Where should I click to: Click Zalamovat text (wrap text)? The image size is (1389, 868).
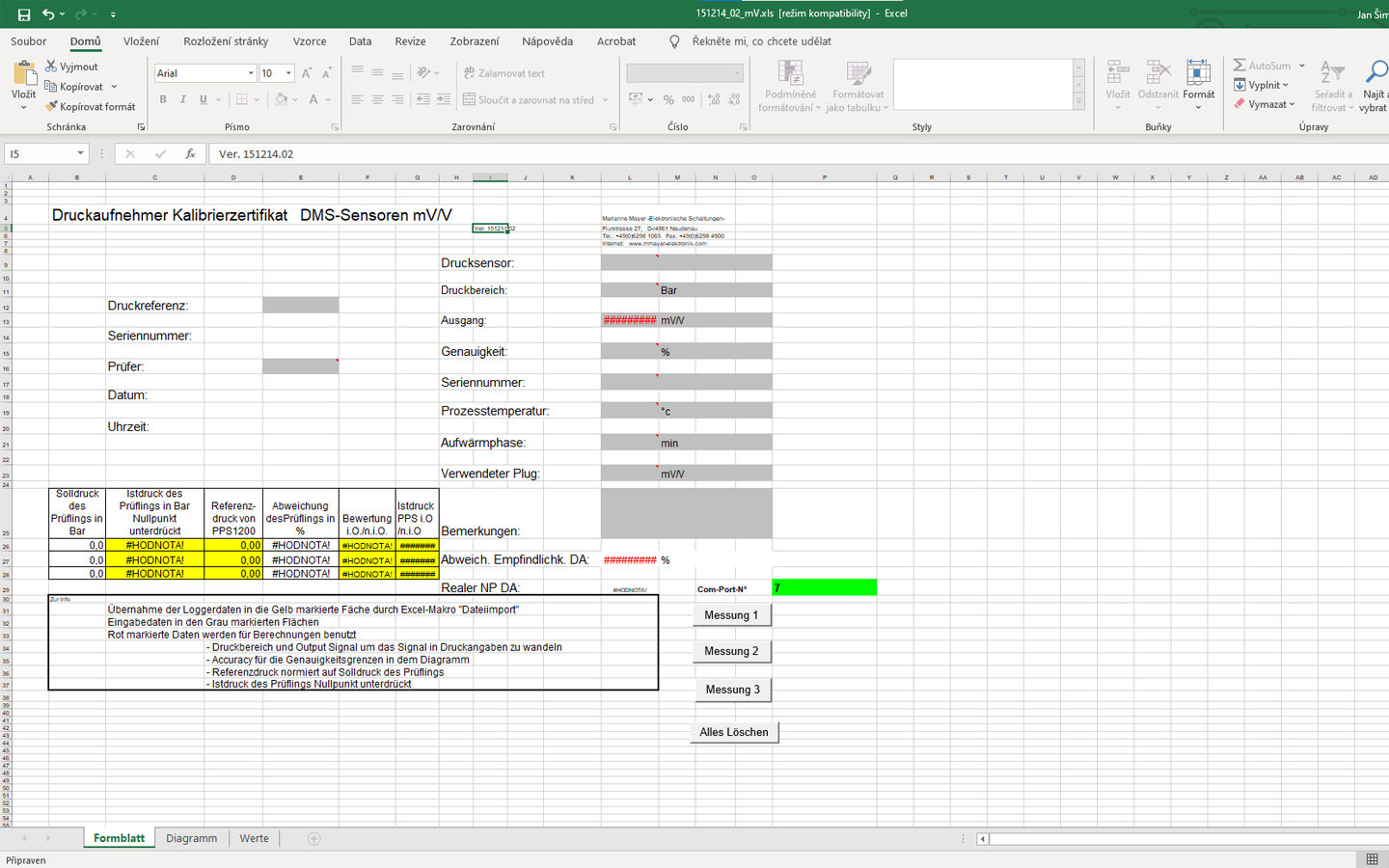coord(504,73)
